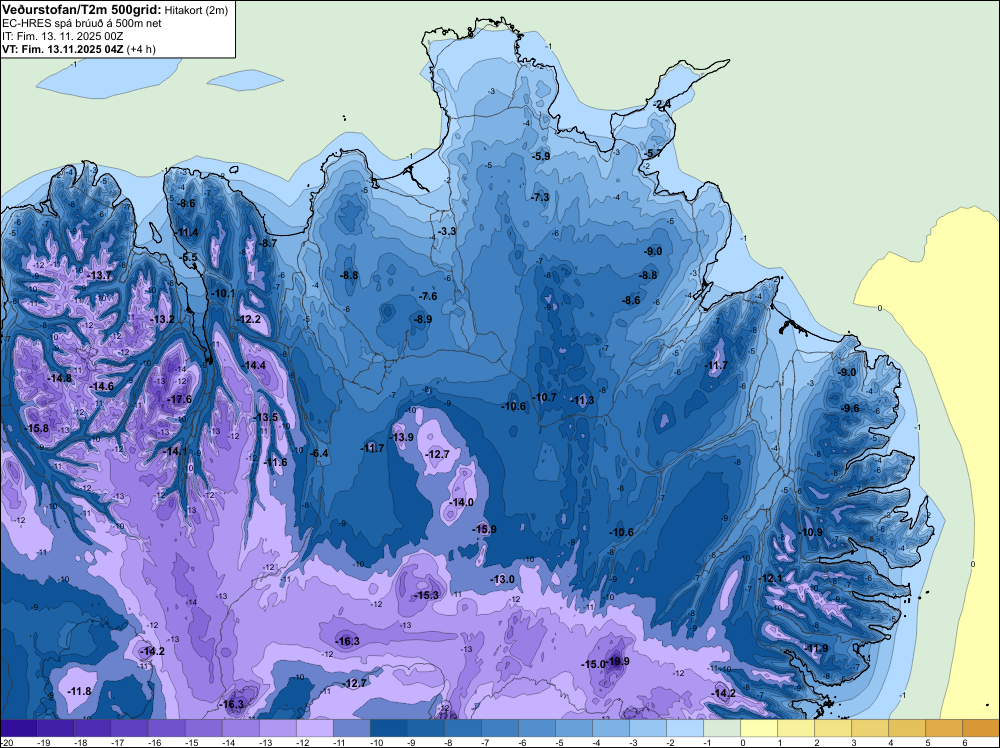
Task: Click legend swatch between -6 and -5
Action: click(x=536, y=729)
